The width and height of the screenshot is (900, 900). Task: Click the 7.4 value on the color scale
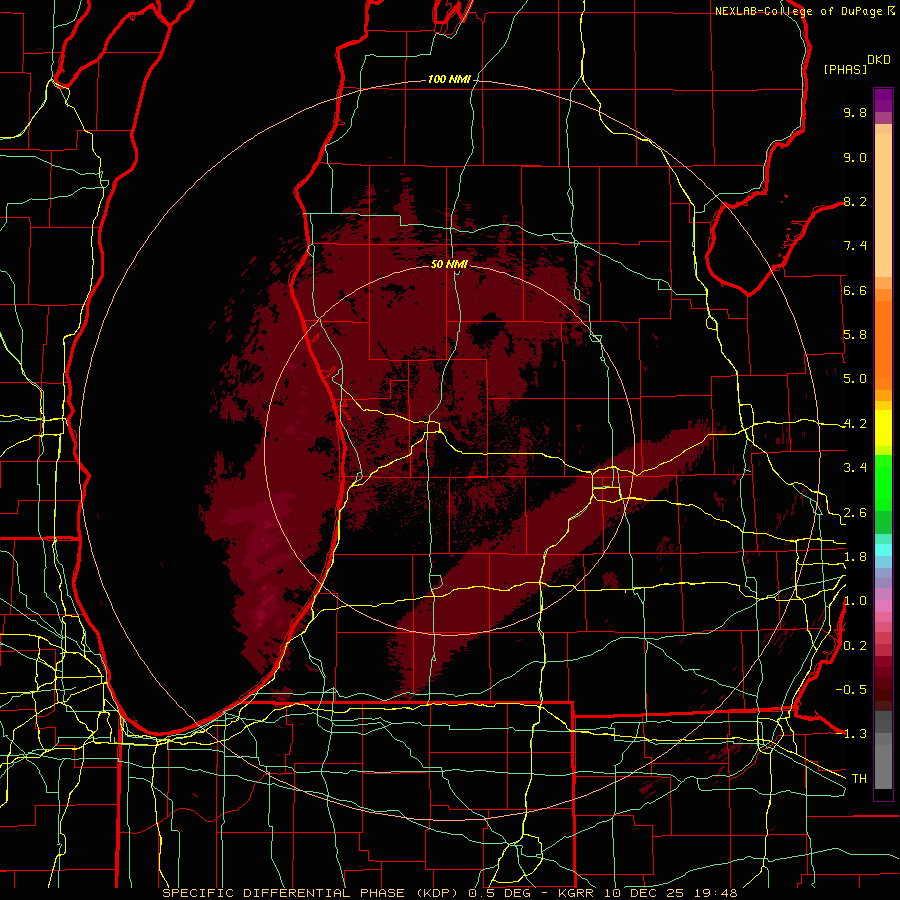tap(855, 246)
